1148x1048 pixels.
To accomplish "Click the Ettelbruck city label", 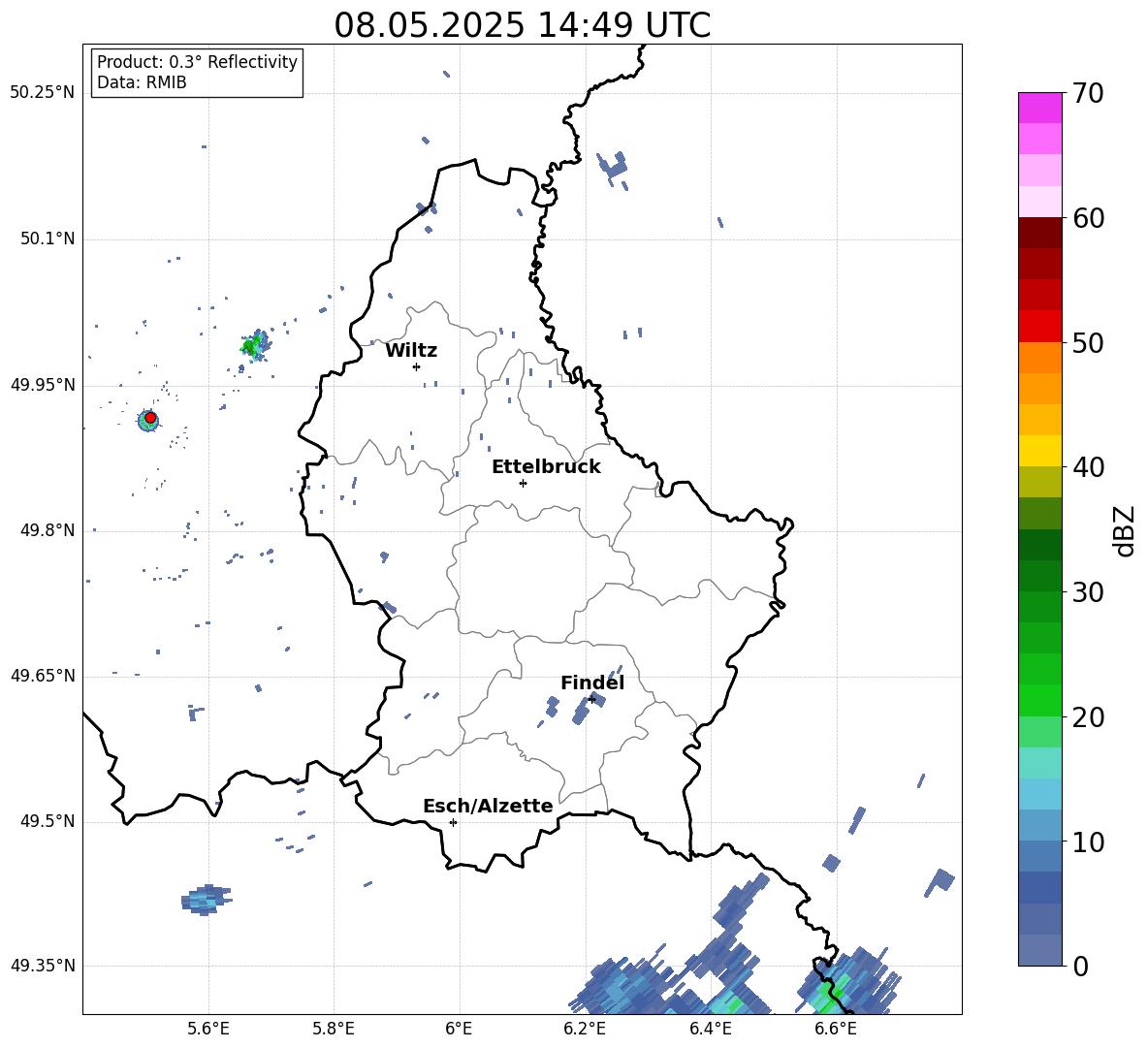I will coord(546,467).
